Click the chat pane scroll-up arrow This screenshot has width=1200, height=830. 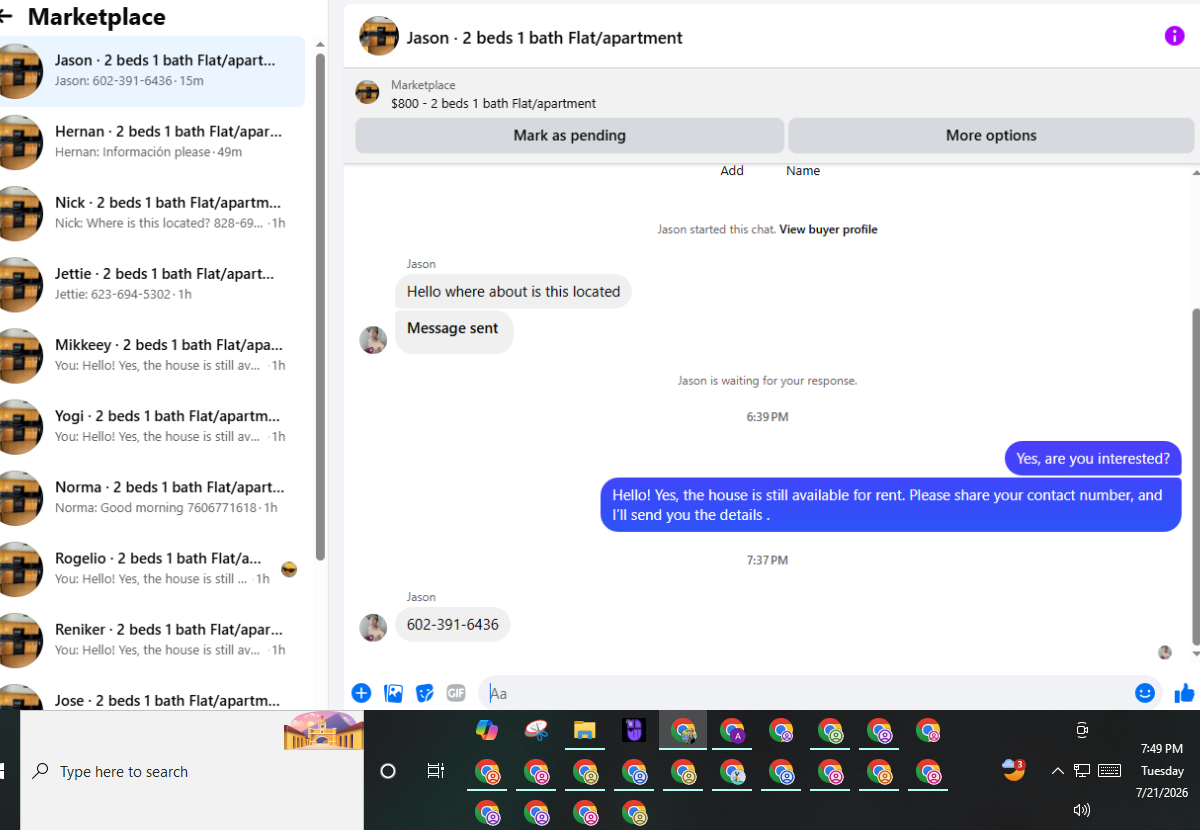[1196, 173]
